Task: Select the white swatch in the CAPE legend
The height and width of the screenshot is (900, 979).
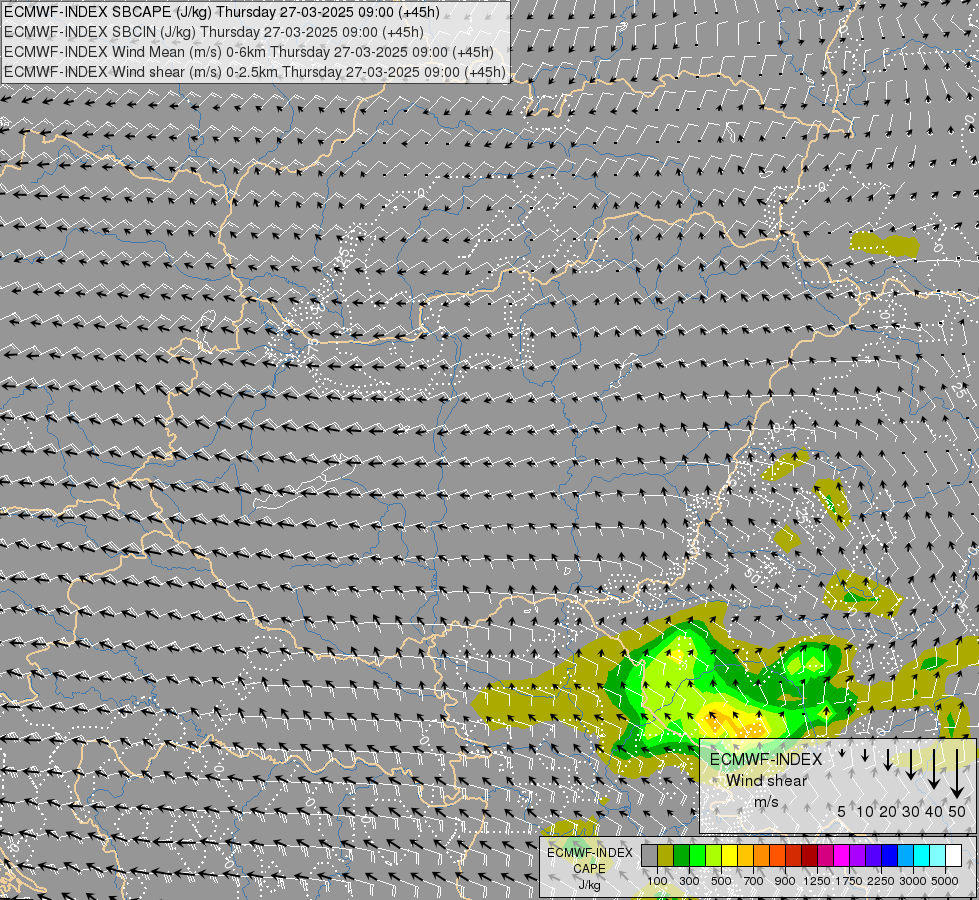Action: (954, 856)
